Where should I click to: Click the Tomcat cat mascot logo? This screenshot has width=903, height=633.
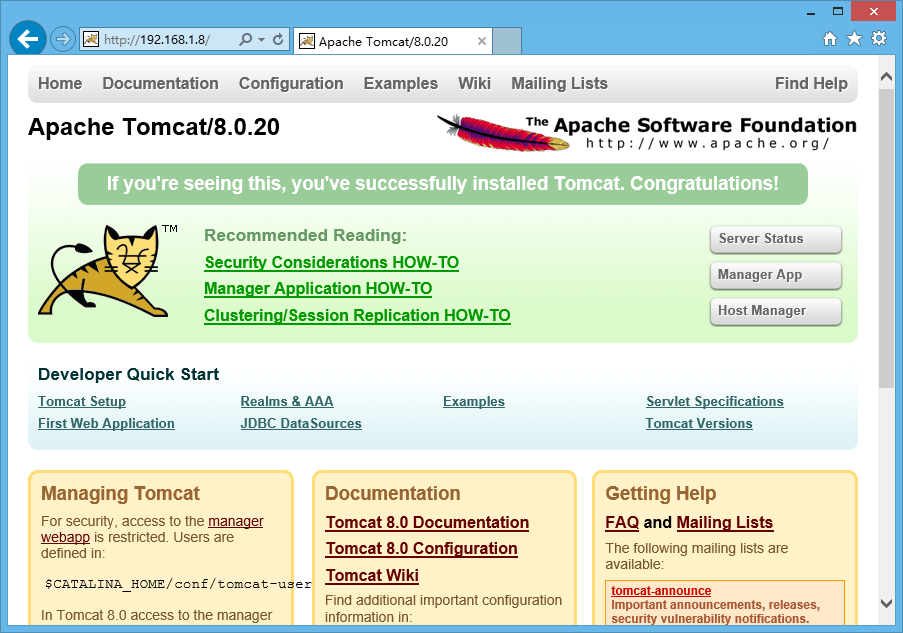pos(105,270)
